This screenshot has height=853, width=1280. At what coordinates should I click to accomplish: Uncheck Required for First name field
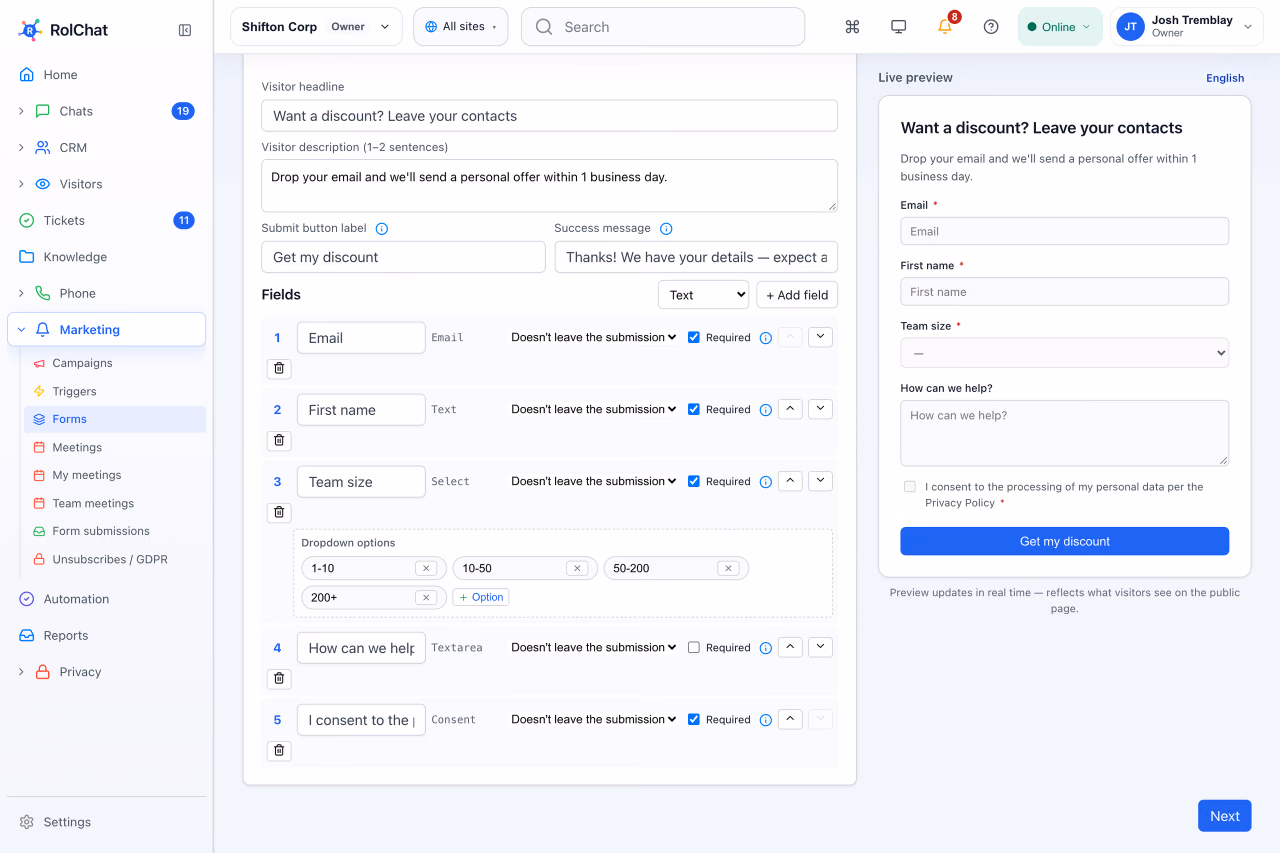pos(694,409)
